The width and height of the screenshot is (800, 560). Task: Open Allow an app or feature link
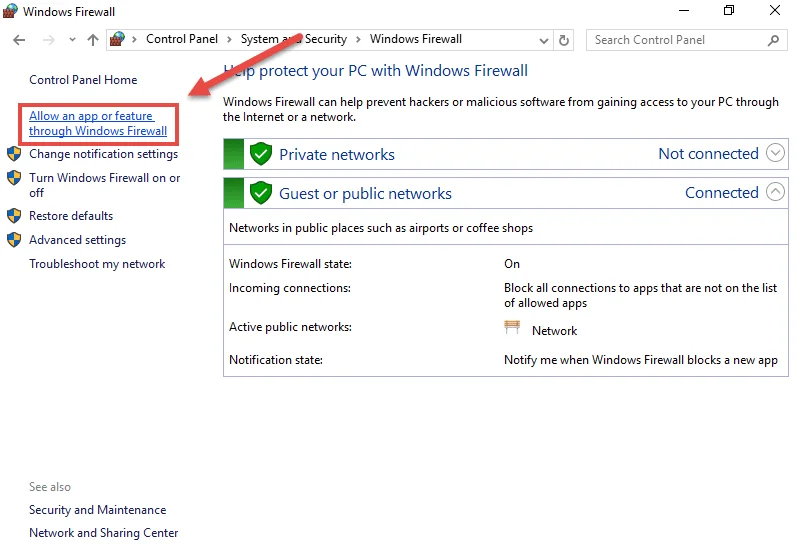click(x=97, y=124)
